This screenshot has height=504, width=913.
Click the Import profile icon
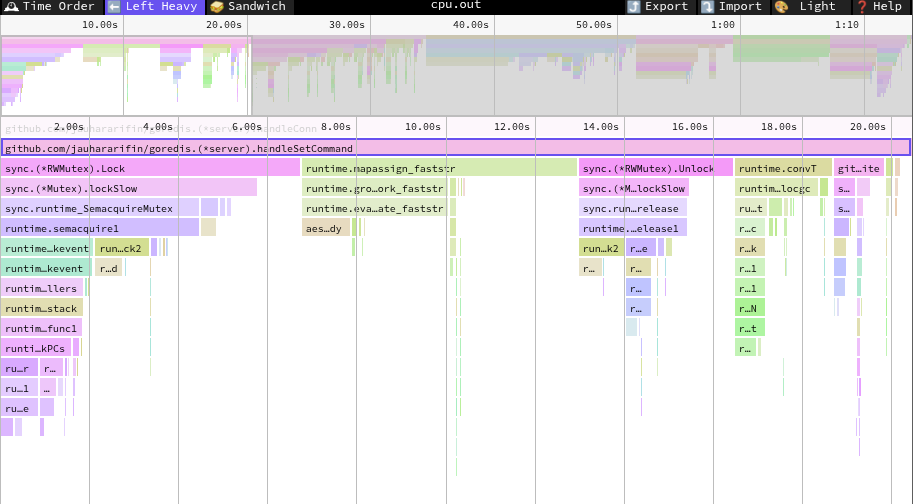coord(708,7)
